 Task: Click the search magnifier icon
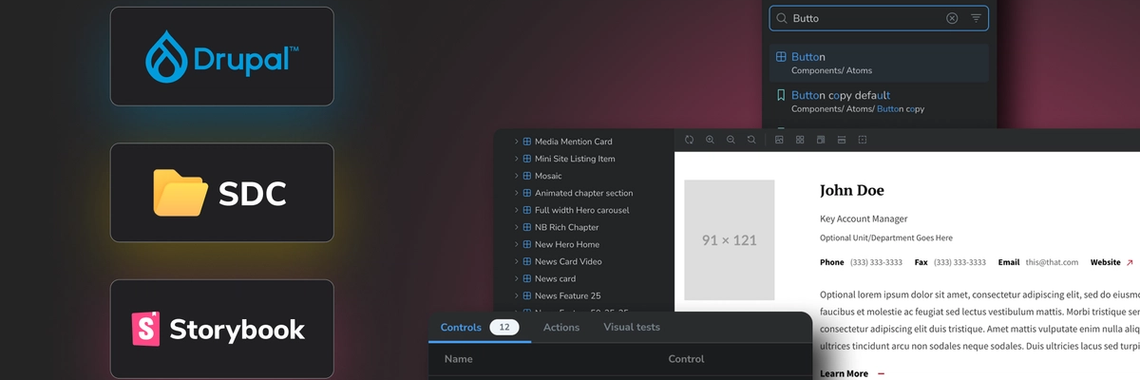click(x=782, y=18)
